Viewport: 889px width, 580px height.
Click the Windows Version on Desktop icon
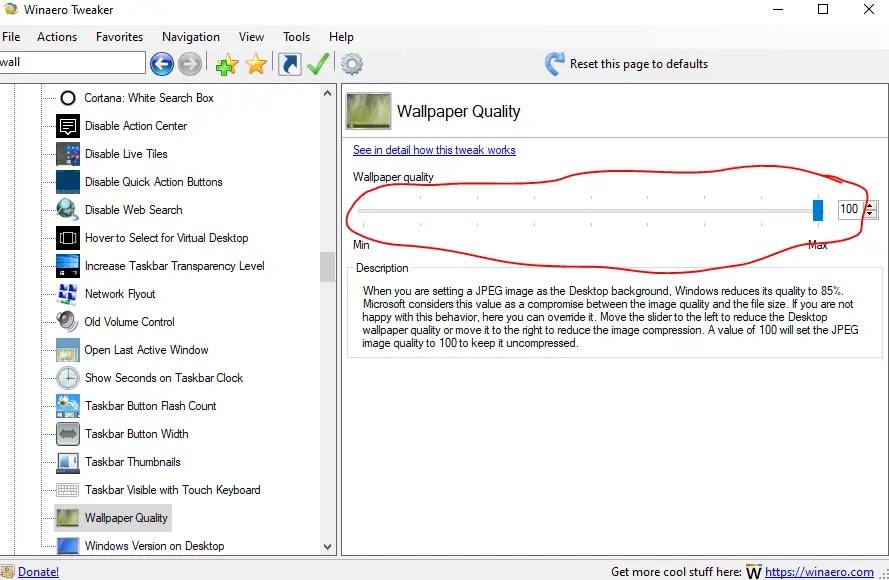(x=68, y=545)
